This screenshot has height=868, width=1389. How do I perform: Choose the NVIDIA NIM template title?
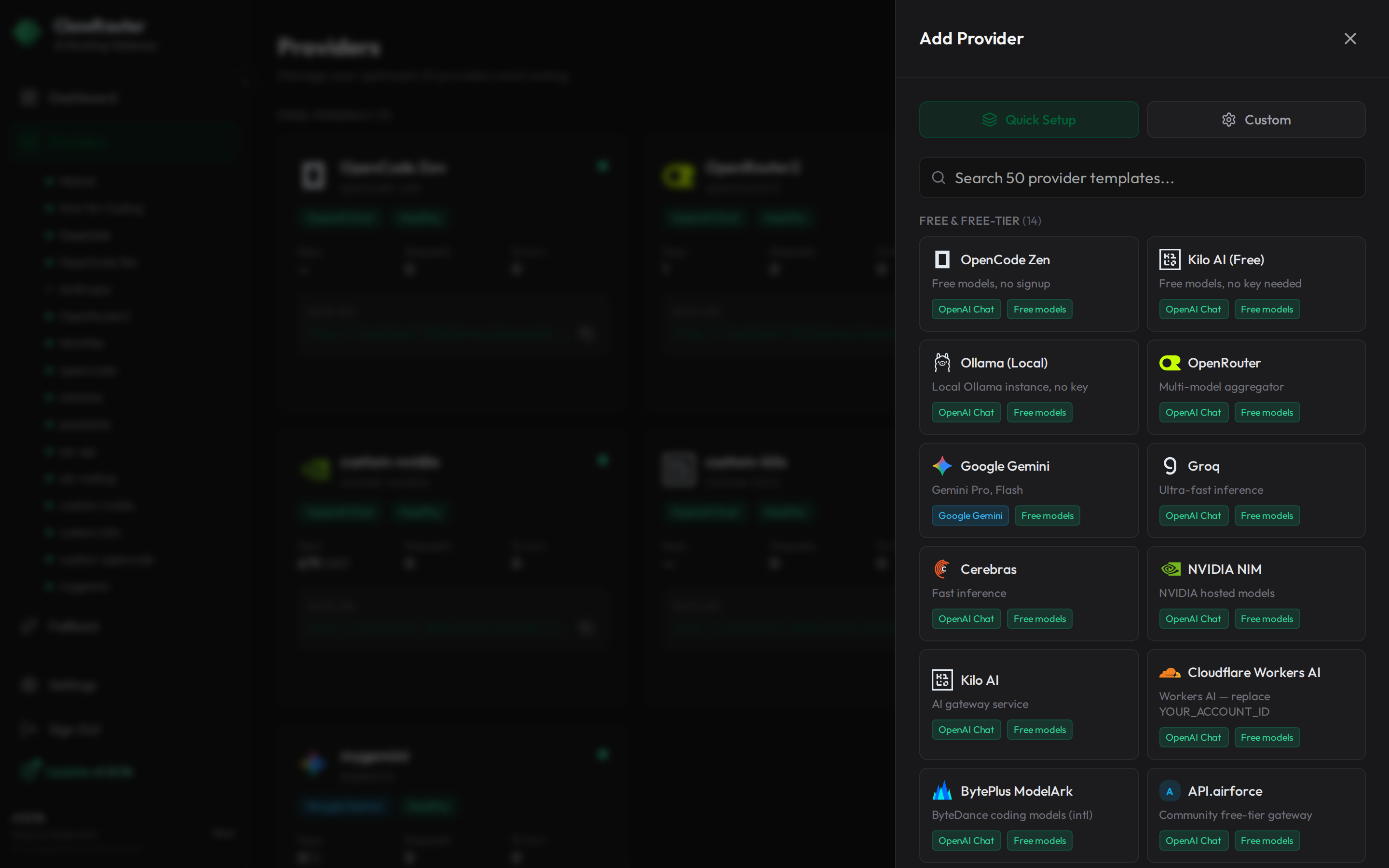[1224, 569]
